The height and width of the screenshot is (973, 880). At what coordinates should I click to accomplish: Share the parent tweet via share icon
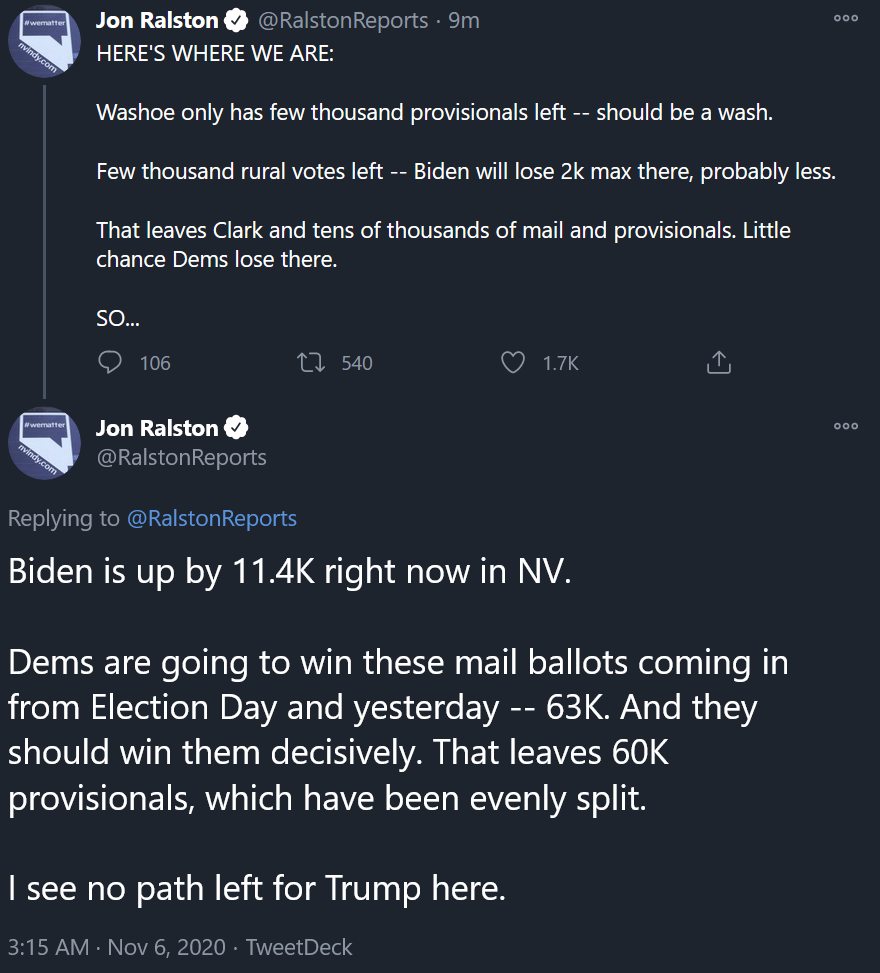[x=718, y=362]
